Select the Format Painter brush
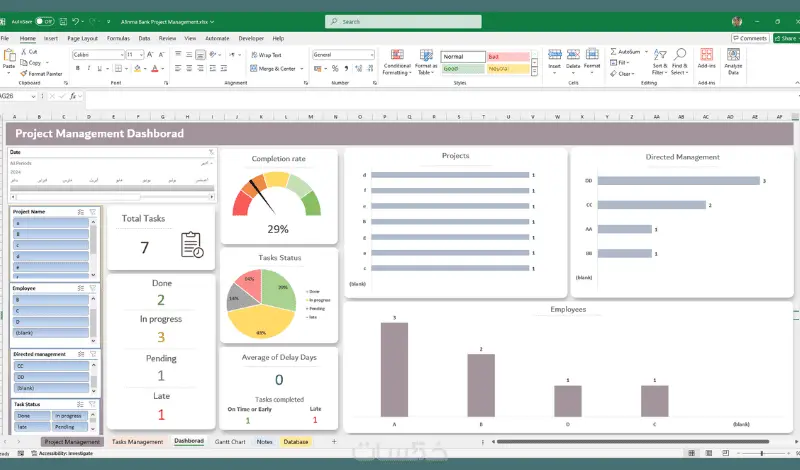 coord(23,73)
